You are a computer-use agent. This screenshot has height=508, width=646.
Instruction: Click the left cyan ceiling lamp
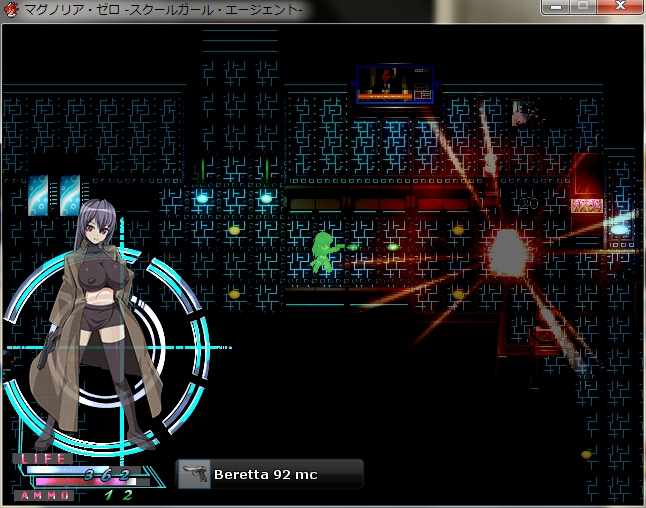pos(203,198)
